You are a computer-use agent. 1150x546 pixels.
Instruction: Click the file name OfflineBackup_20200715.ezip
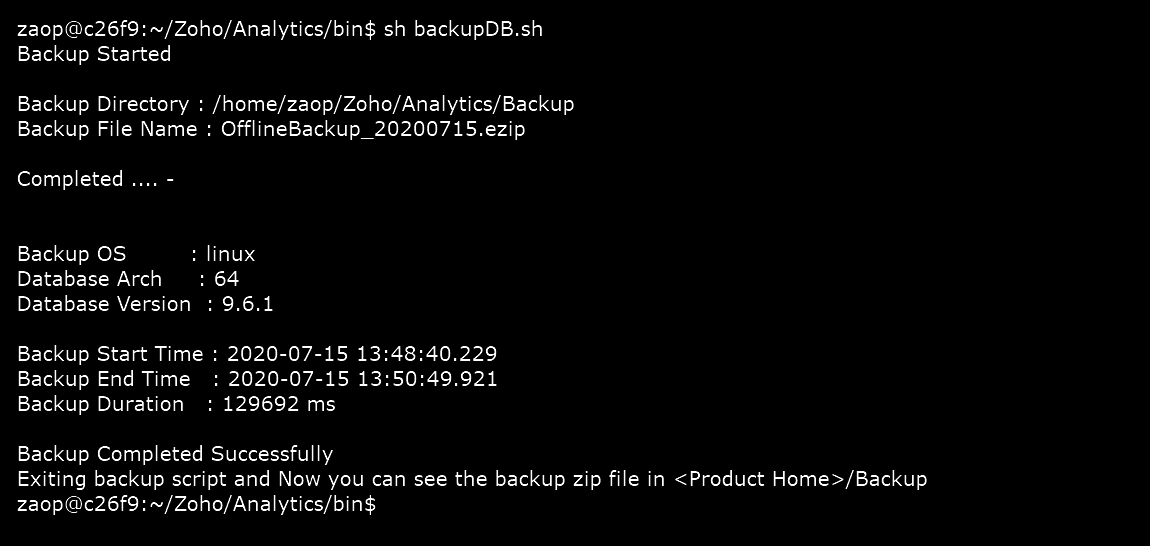tap(373, 129)
